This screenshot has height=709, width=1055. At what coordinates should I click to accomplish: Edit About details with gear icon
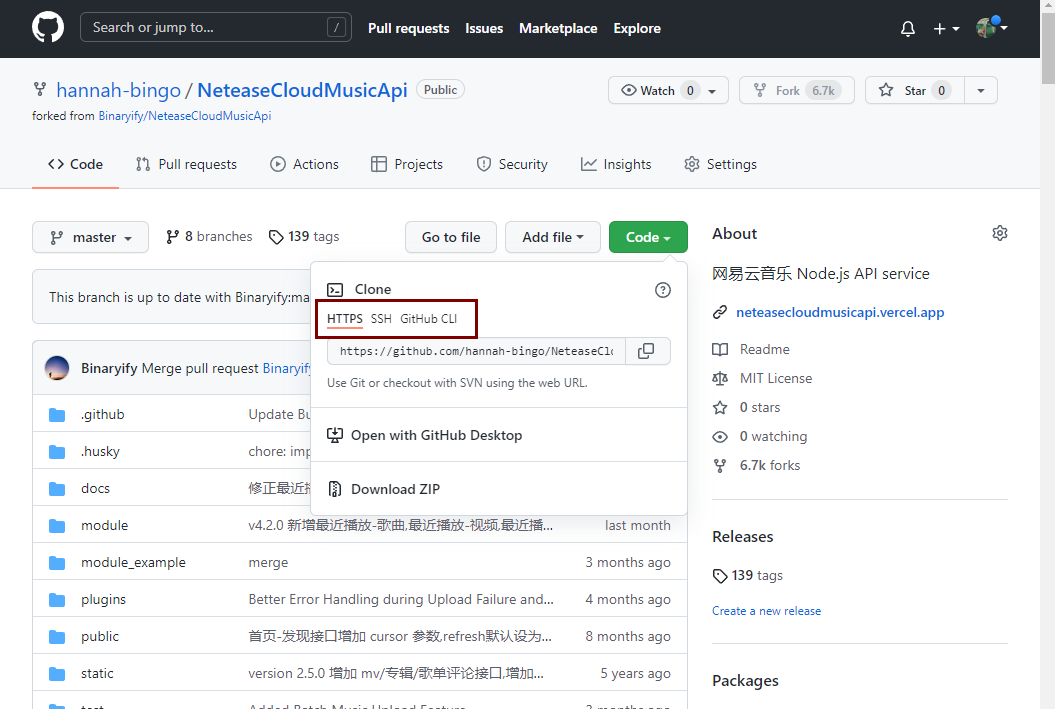pyautogui.click(x=999, y=233)
